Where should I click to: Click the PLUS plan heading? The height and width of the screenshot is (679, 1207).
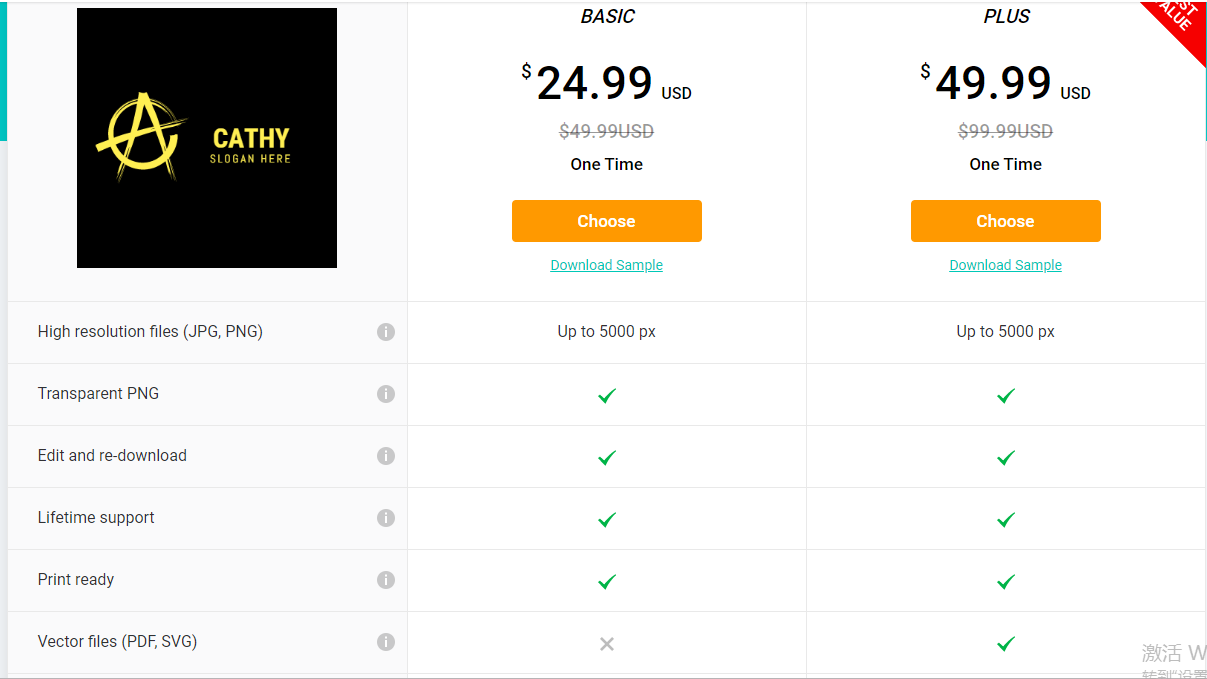click(1006, 17)
